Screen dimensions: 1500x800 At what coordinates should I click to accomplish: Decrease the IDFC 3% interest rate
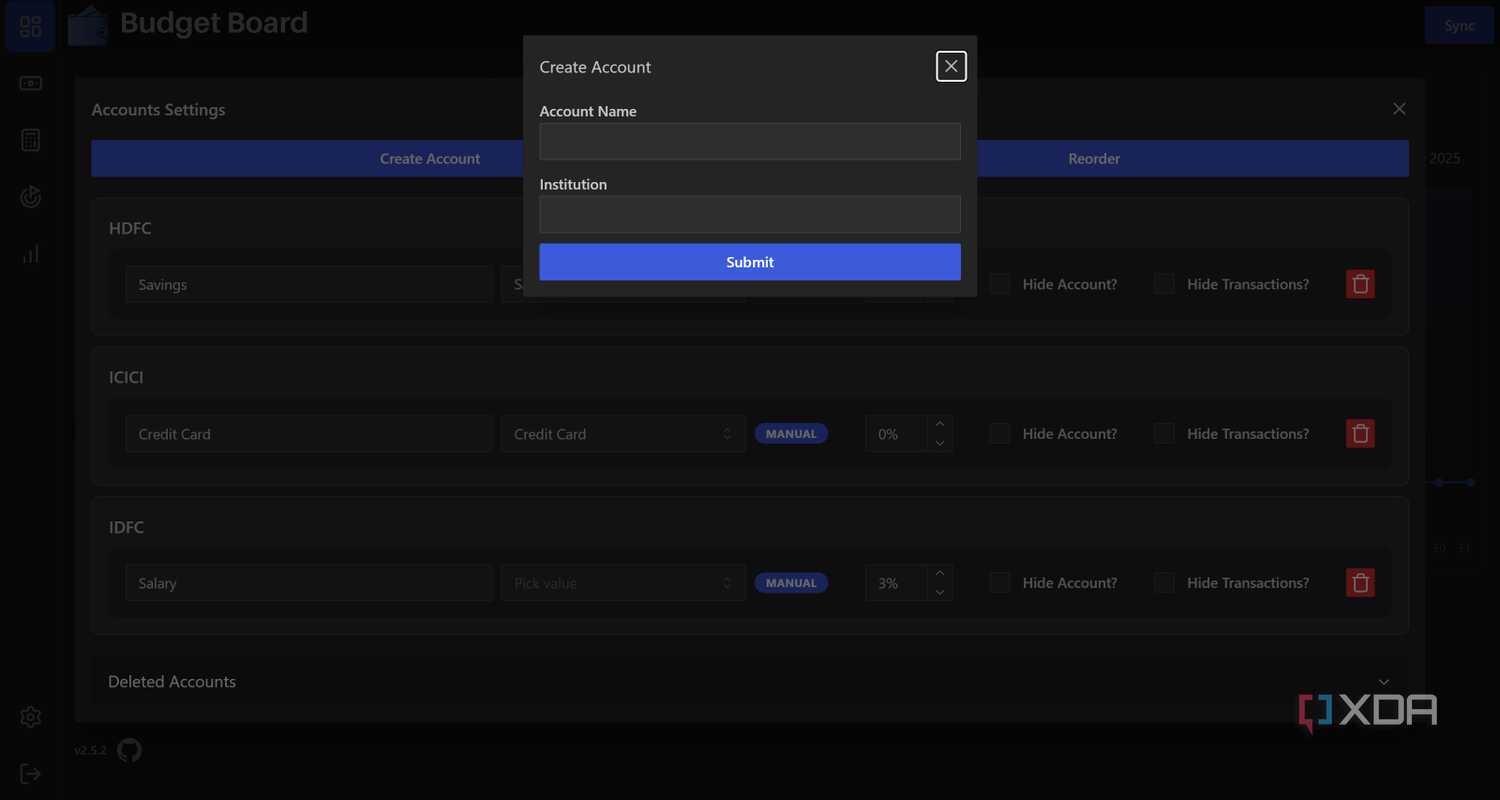939,592
